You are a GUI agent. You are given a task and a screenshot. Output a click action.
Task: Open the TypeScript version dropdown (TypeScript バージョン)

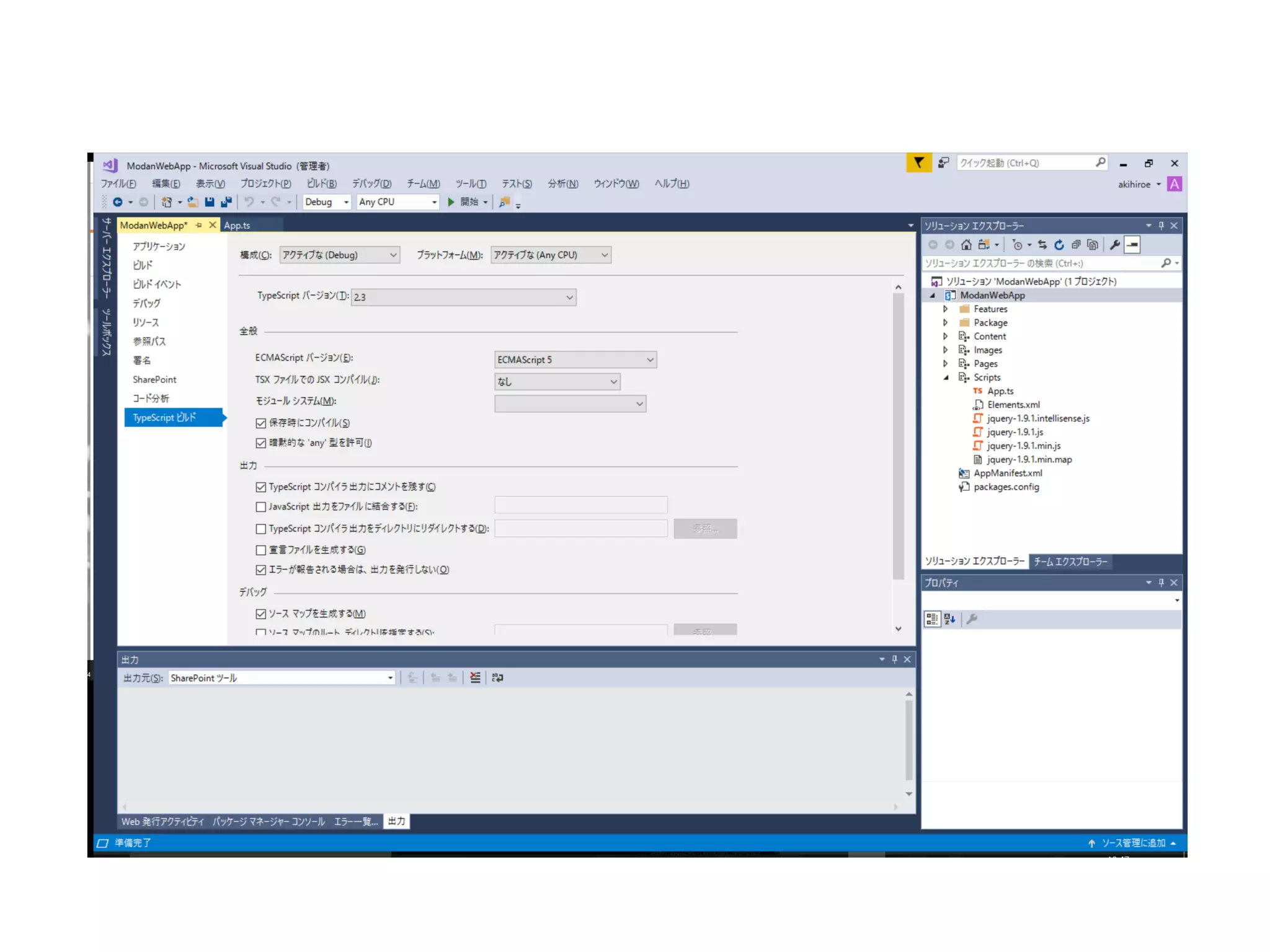[463, 297]
